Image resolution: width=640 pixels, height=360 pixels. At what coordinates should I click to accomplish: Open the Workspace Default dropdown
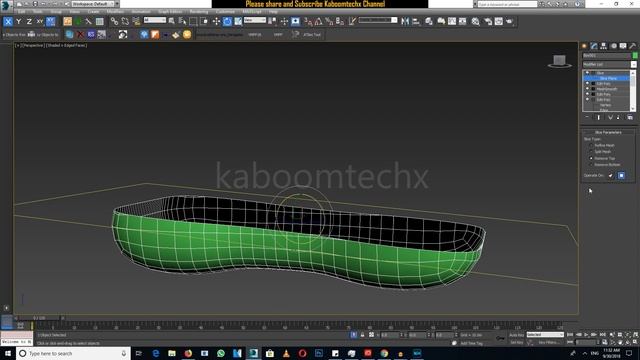point(93,4)
